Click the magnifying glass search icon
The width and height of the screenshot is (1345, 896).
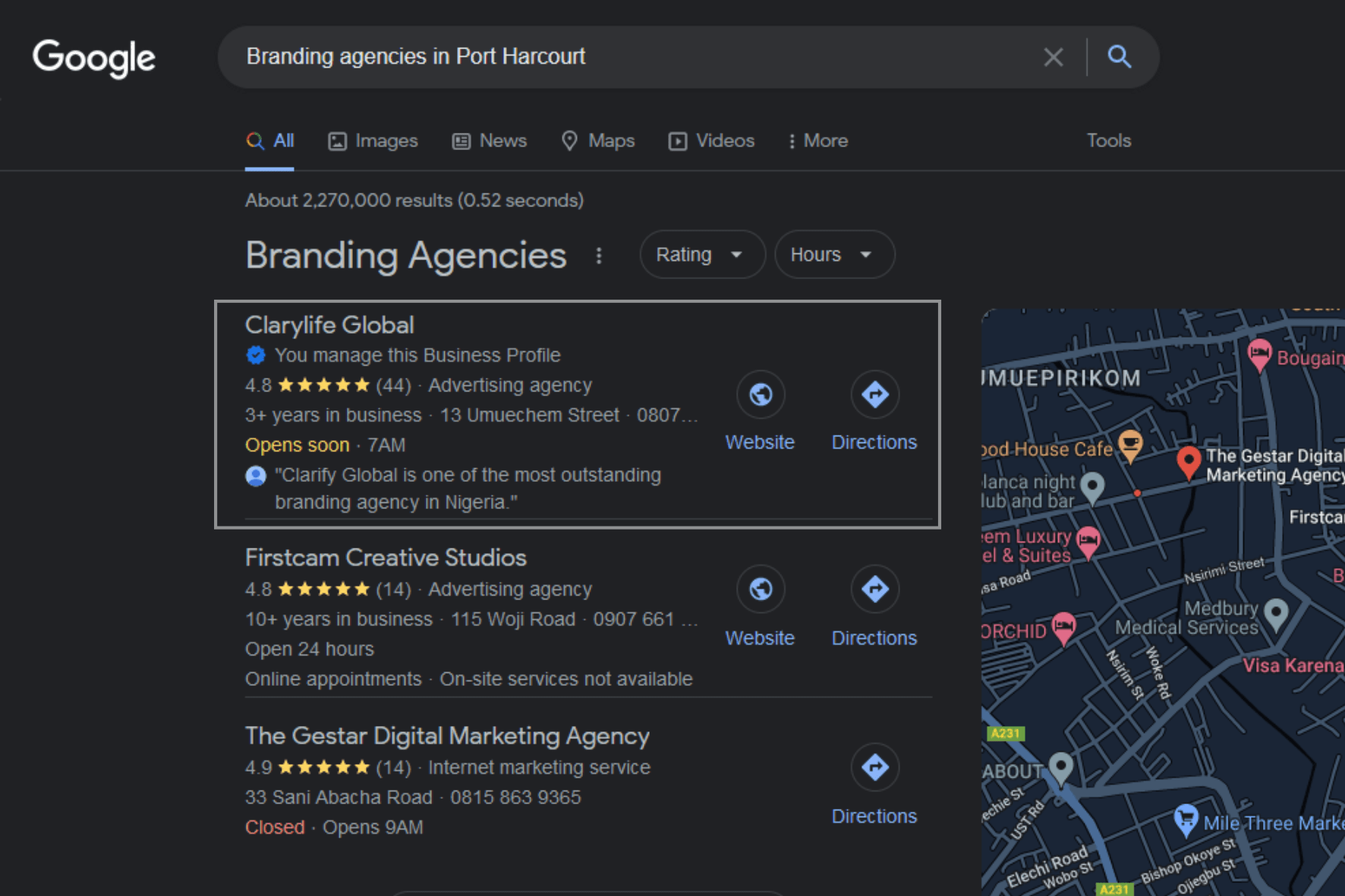(x=1119, y=57)
